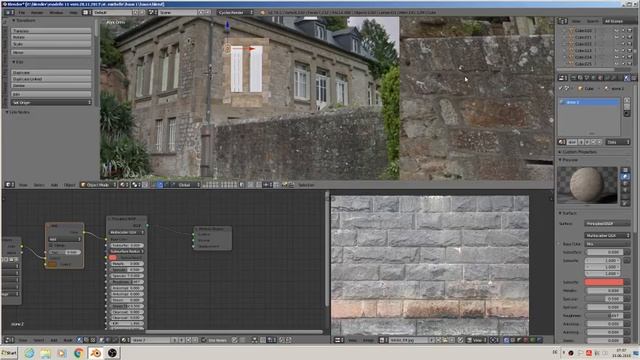640x360 pixels.
Task: Open the viewport shading selector icon
Action: 124,185
